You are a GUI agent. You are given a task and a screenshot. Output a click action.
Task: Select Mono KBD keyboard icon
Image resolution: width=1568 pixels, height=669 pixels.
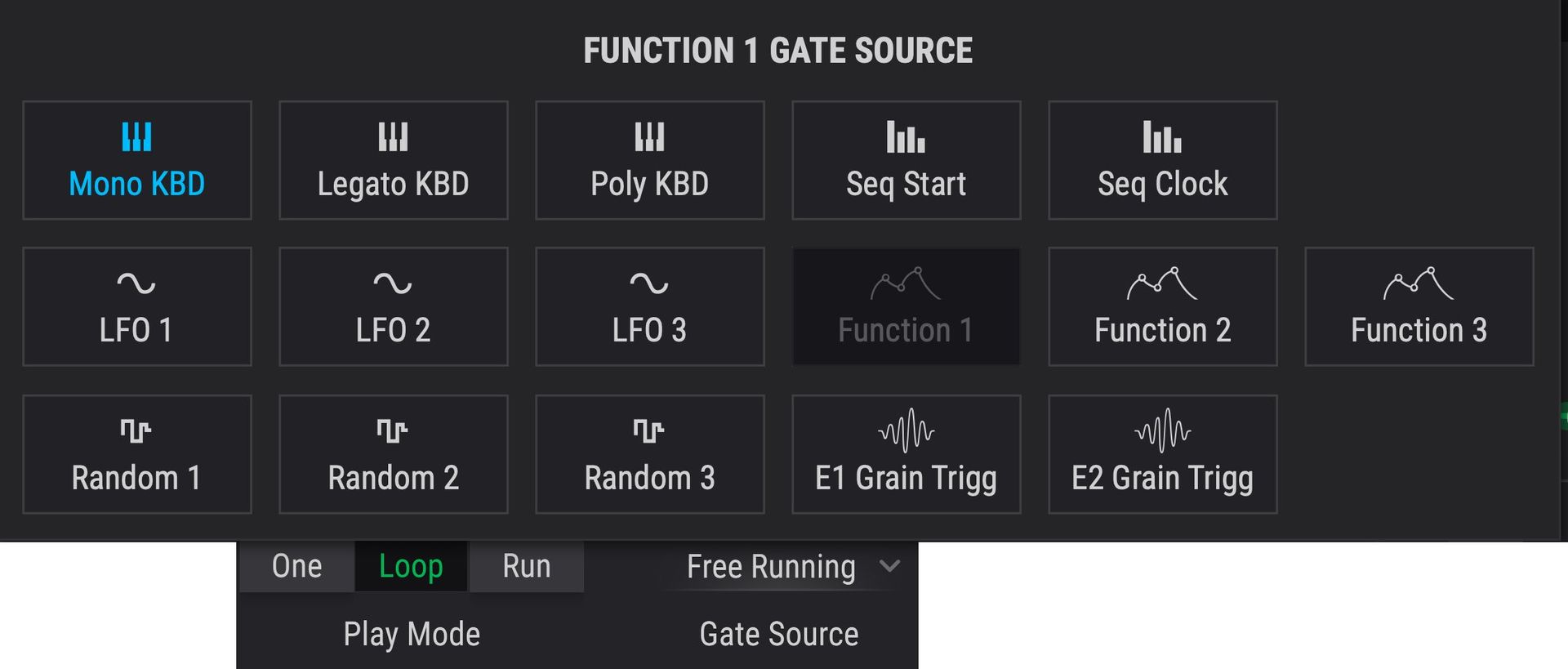[x=136, y=136]
